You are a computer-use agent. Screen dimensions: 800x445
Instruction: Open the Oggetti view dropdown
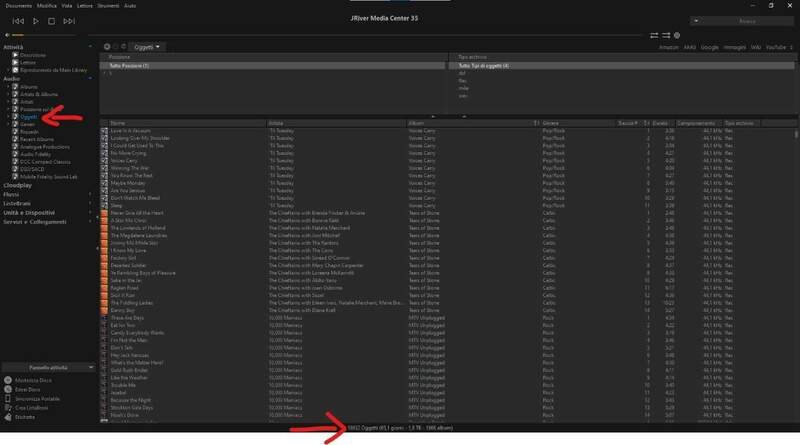coord(146,47)
